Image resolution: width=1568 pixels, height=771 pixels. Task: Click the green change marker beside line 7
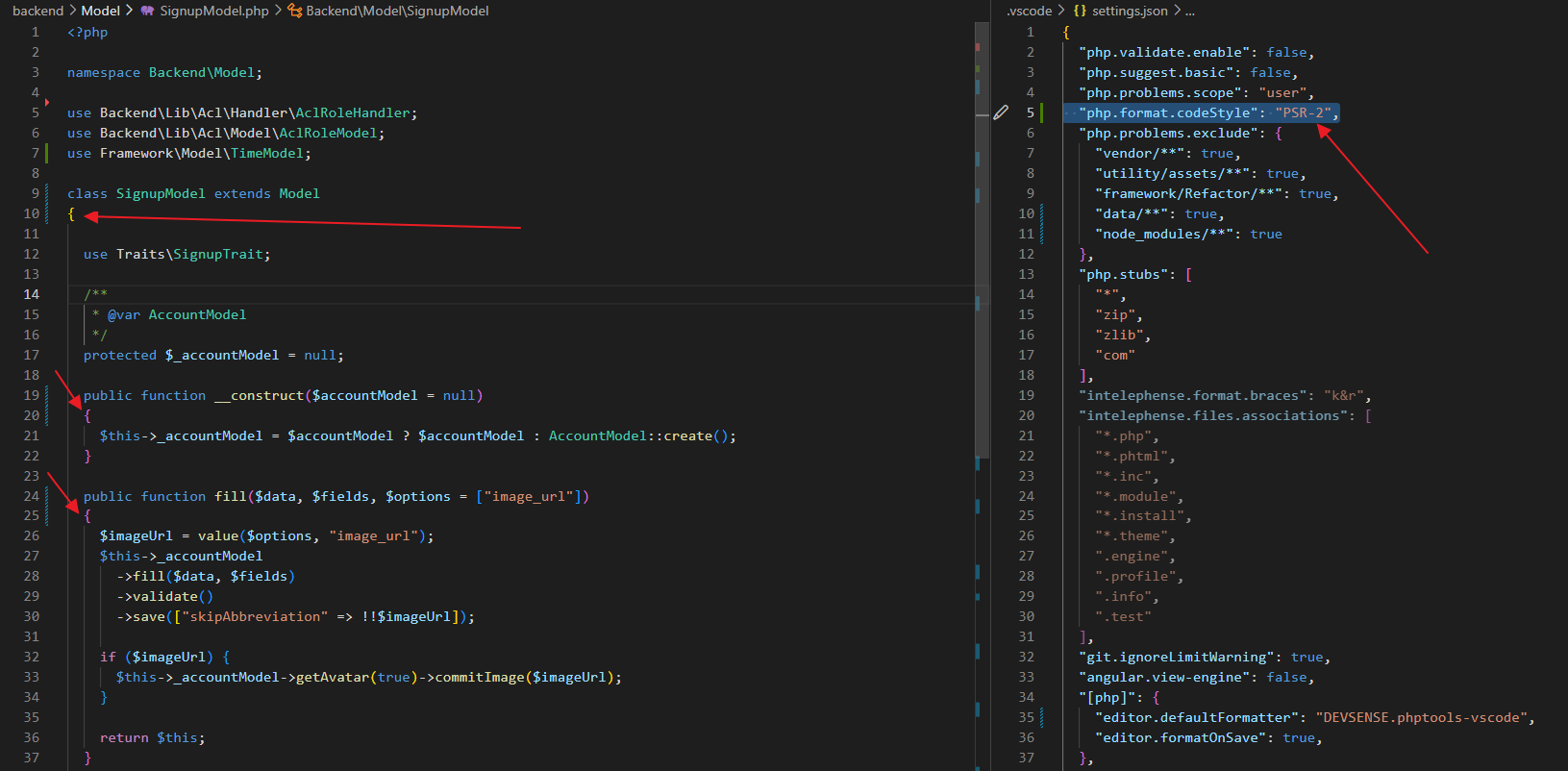click(x=46, y=153)
